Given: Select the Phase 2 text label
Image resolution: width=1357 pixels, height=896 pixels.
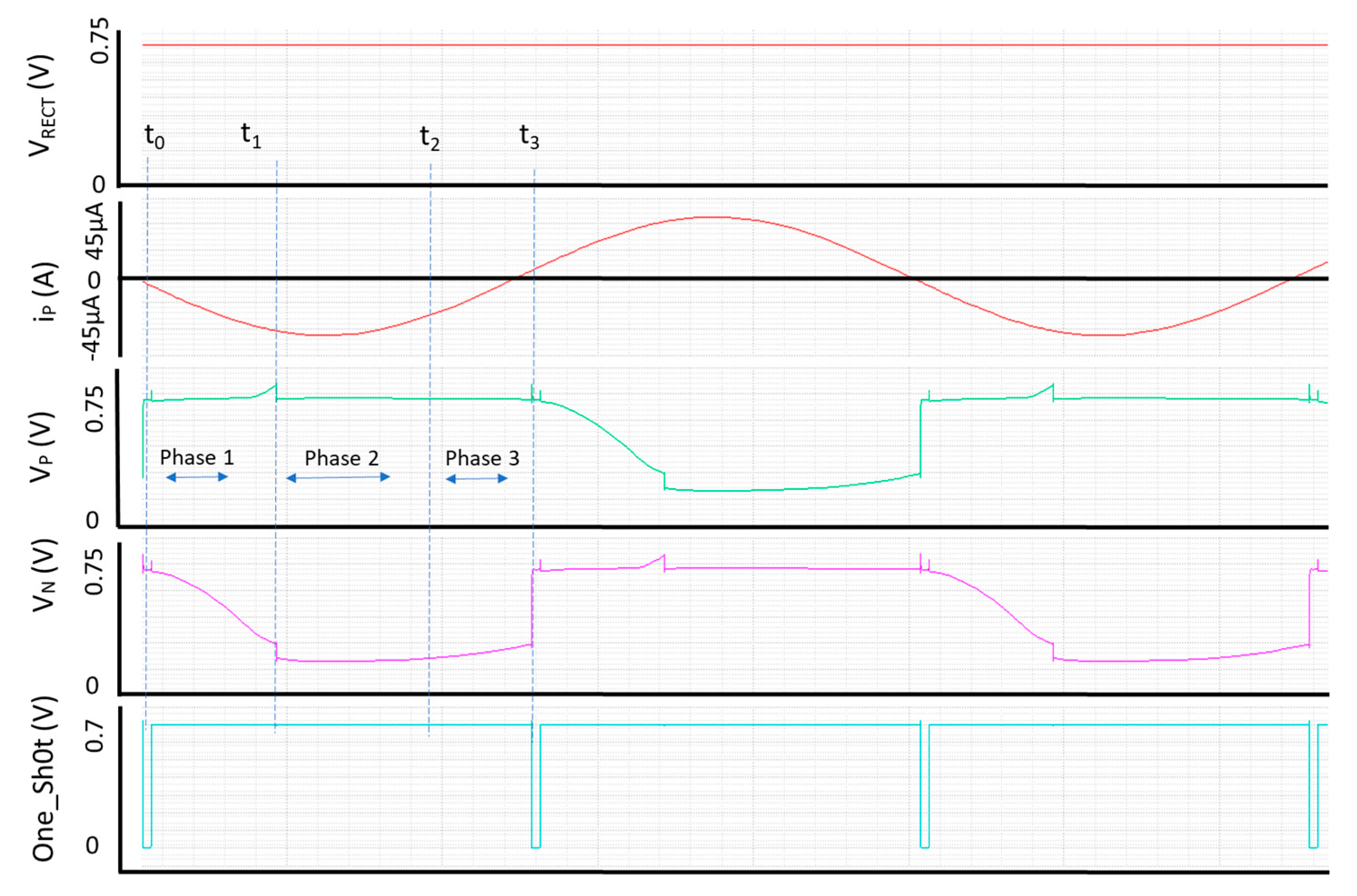Looking at the screenshot, I should [x=341, y=458].
